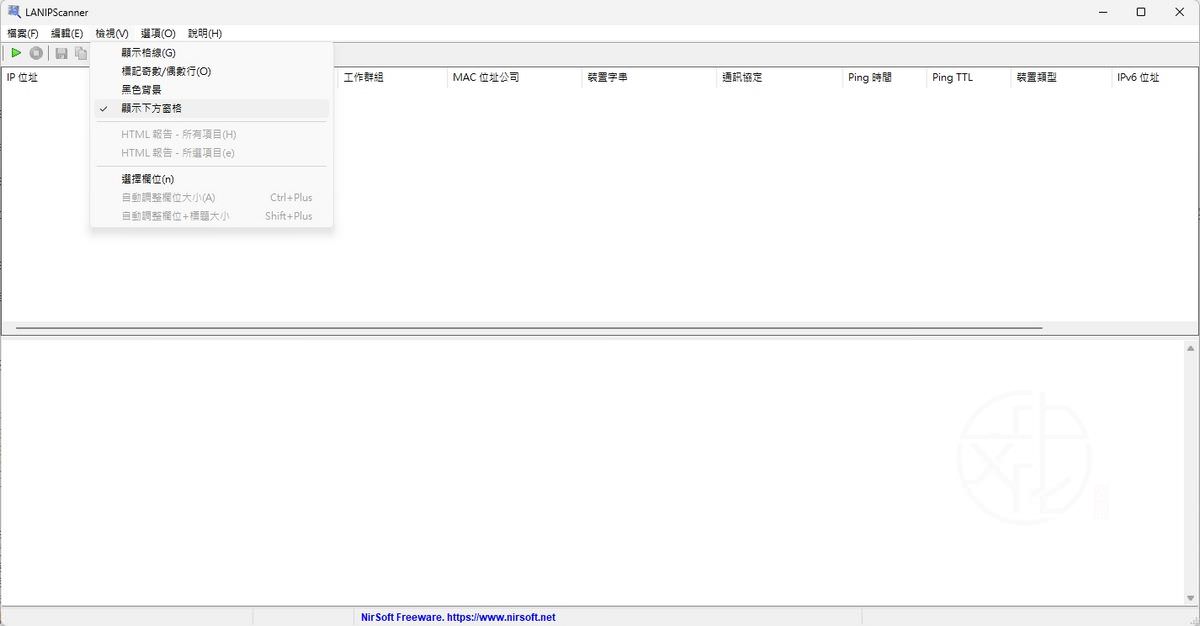
Task: Toggle 標記奇數/偶數行(O) menu option
Action: 166,71
